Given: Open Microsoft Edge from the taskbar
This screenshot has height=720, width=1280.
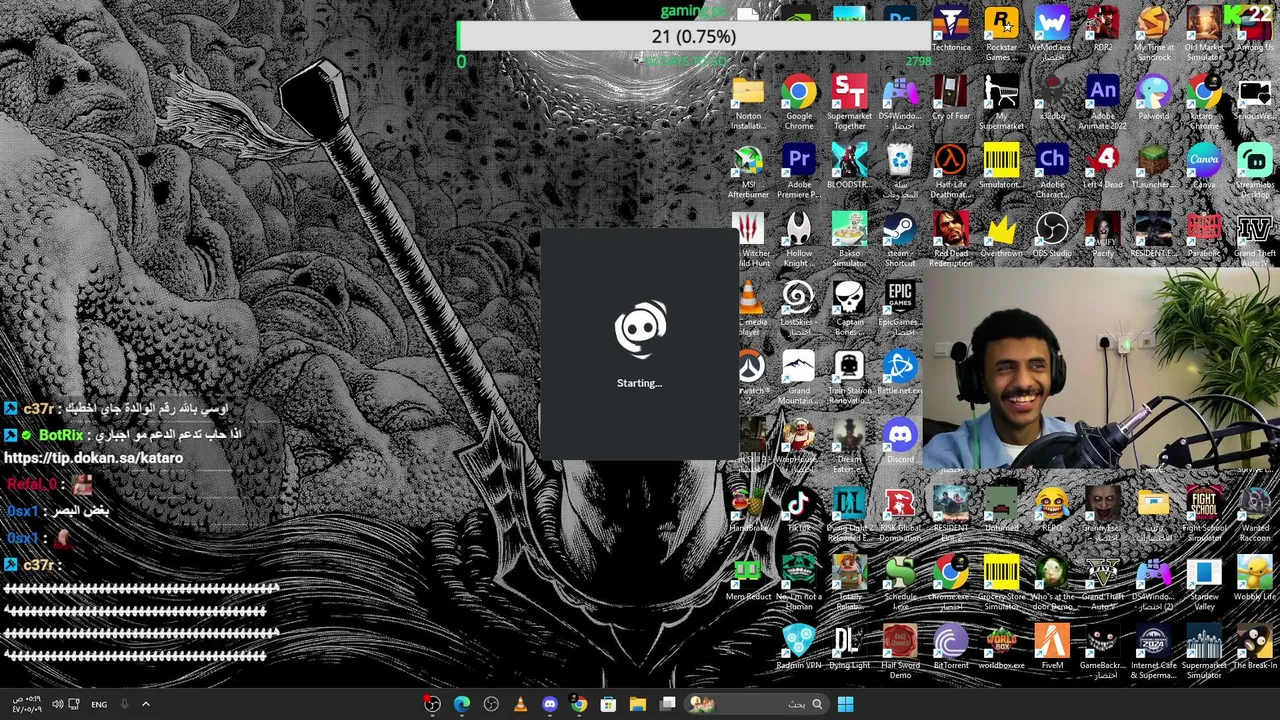Looking at the screenshot, I should 461,704.
